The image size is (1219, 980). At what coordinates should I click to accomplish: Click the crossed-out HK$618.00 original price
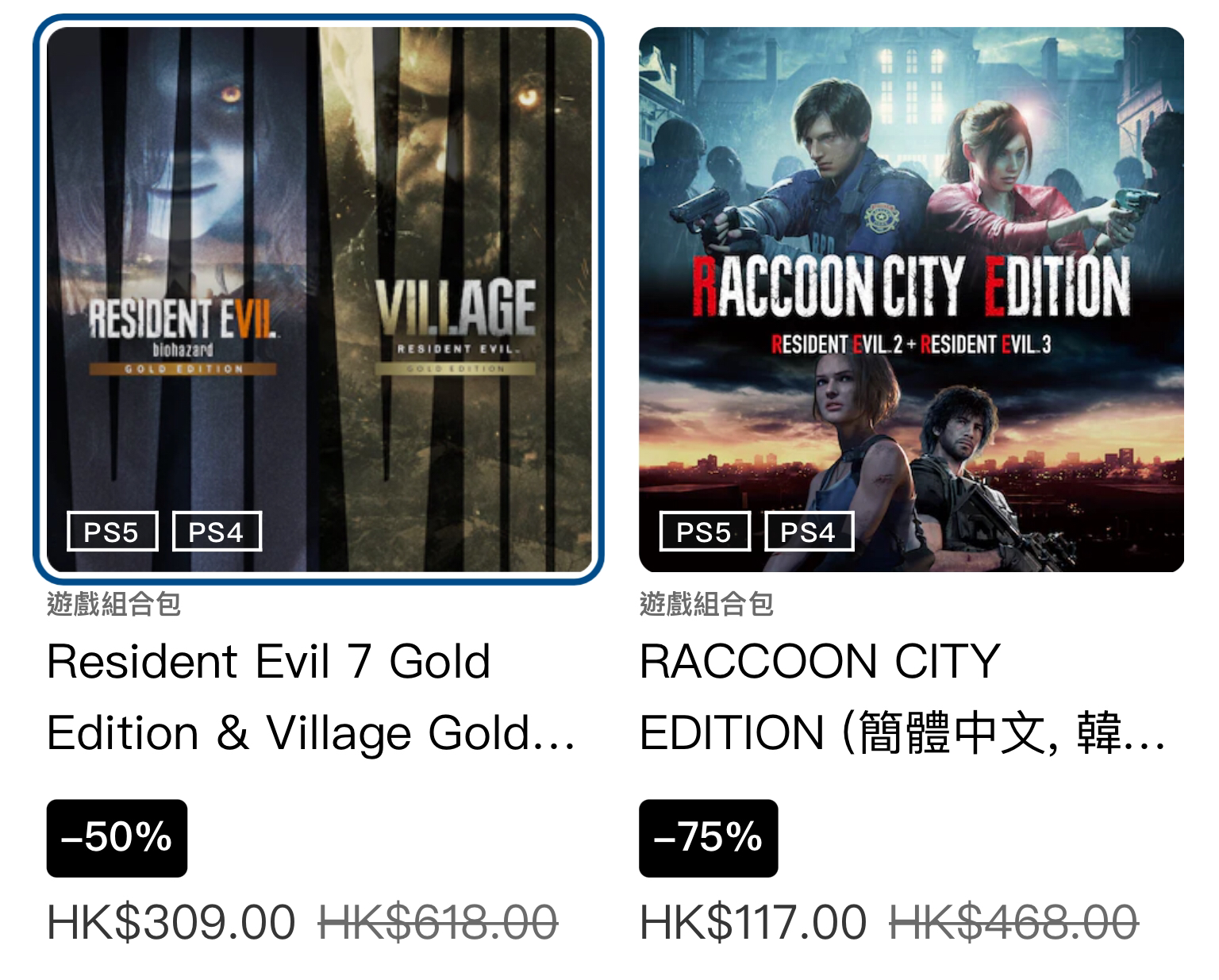438,922
